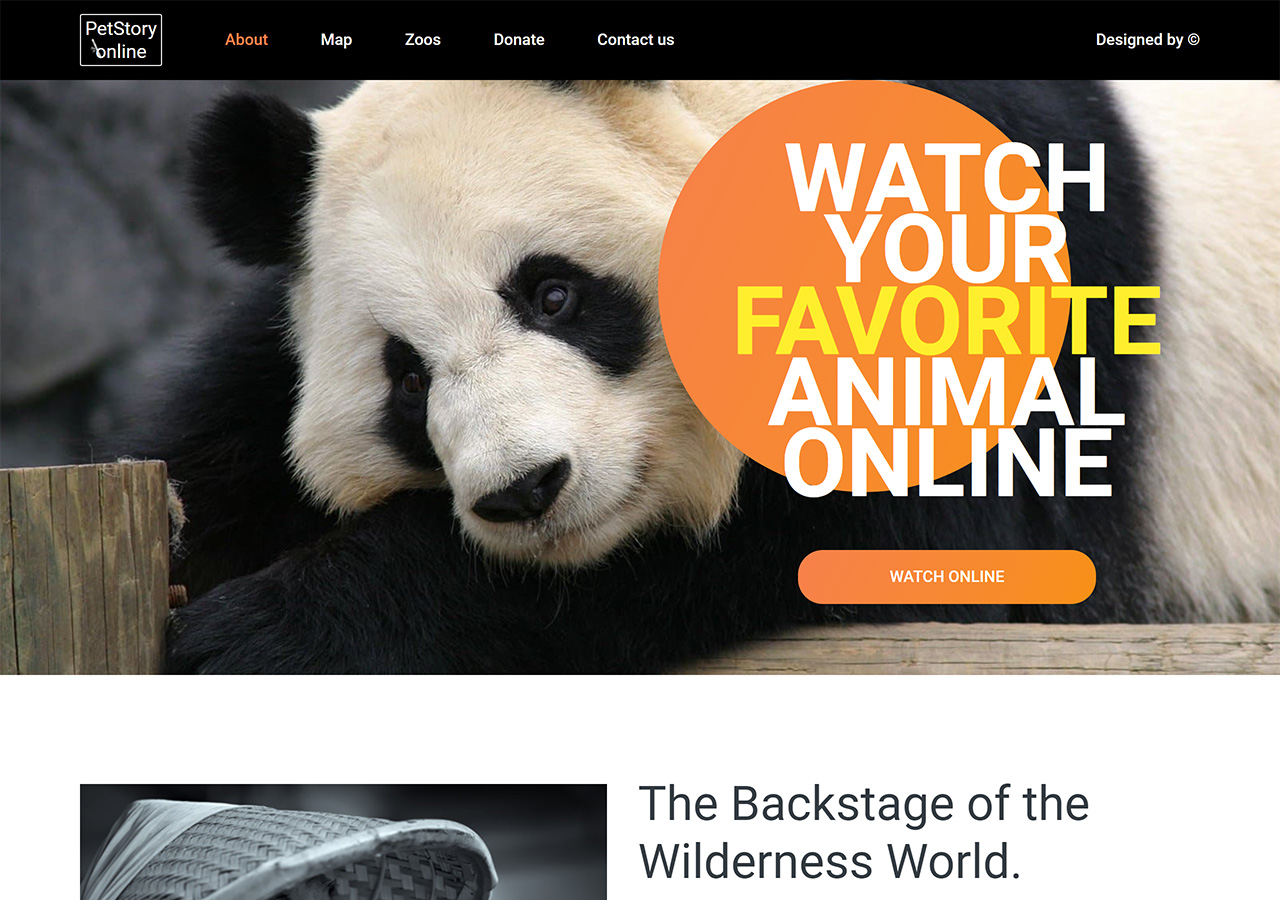Screen dimensions: 1280x900
Task: Click the ONLINE word in the headline
Action: tap(948, 464)
